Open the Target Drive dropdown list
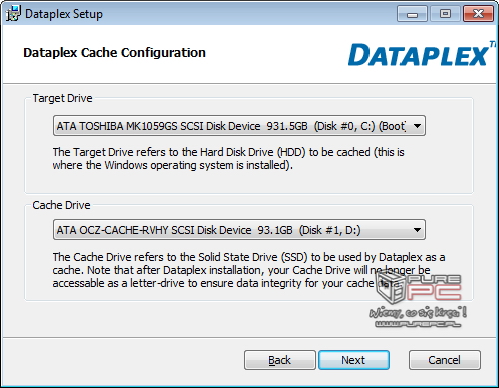 239,126
